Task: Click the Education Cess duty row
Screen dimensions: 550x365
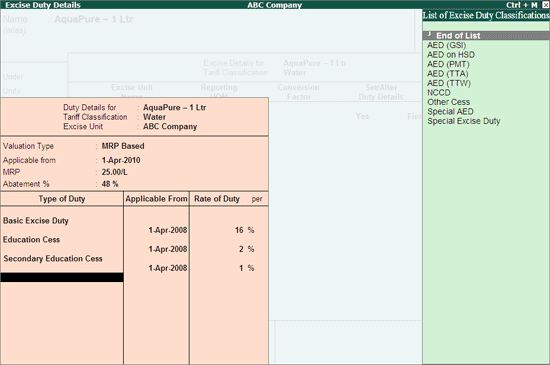Action: (31, 239)
